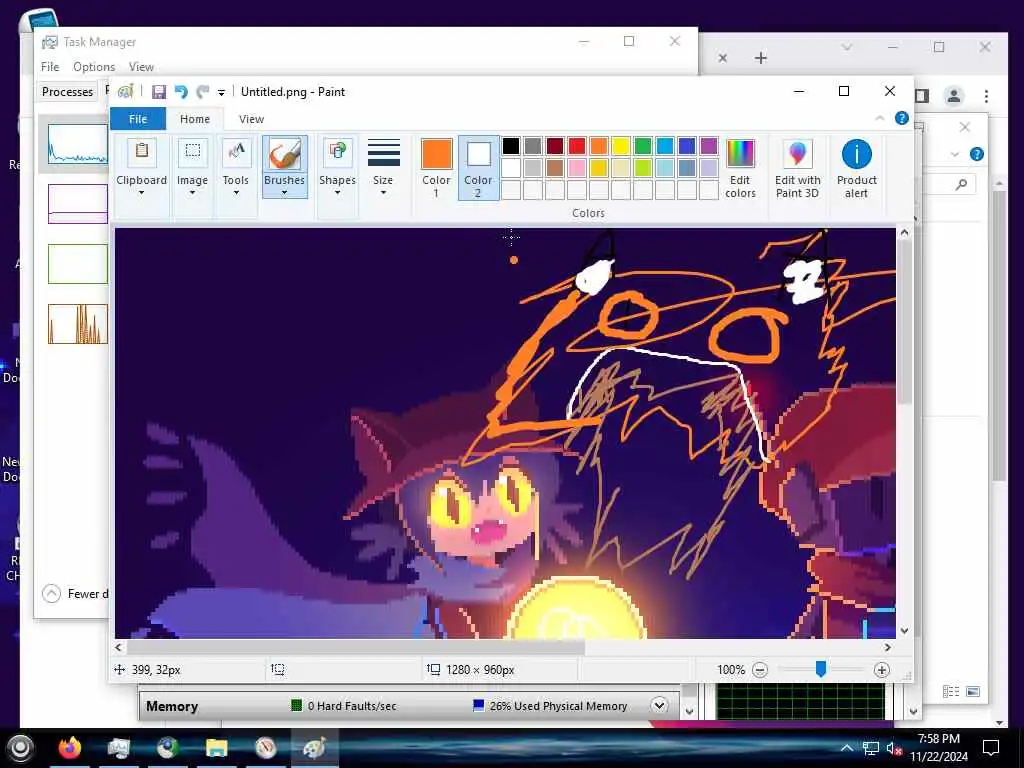Select Processes tab in Task Manager
The width and height of the screenshot is (1024, 768).
click(x=67, y=91)
